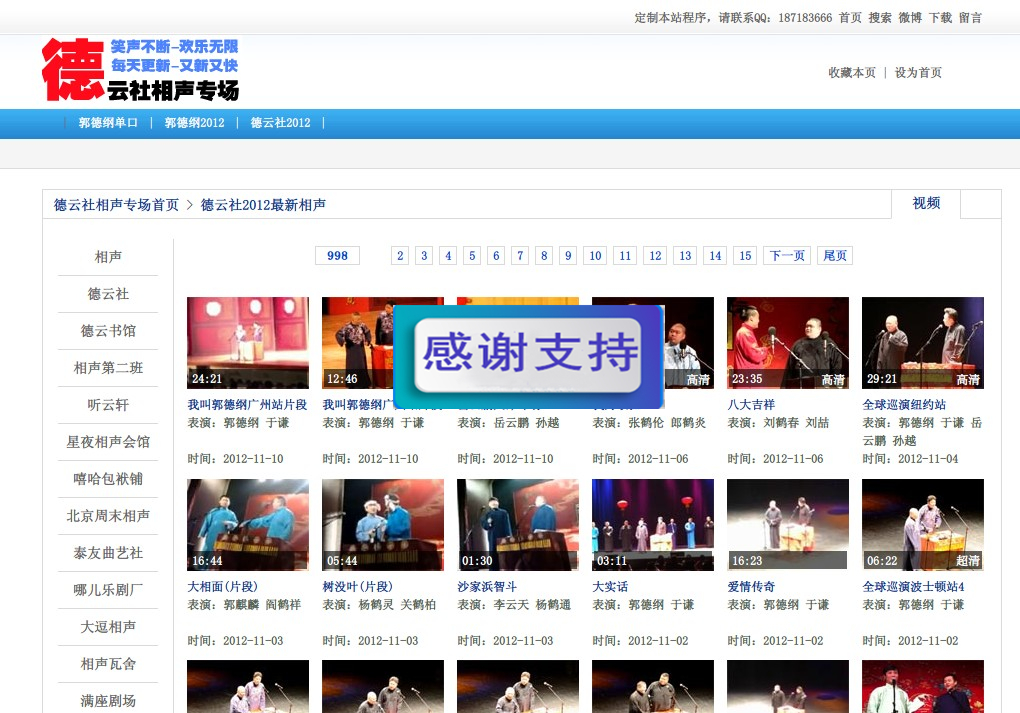This screenshot has height=713, width=1020.
Task: Go to 微博 from the top bar
Action: (x=910, y=18)
